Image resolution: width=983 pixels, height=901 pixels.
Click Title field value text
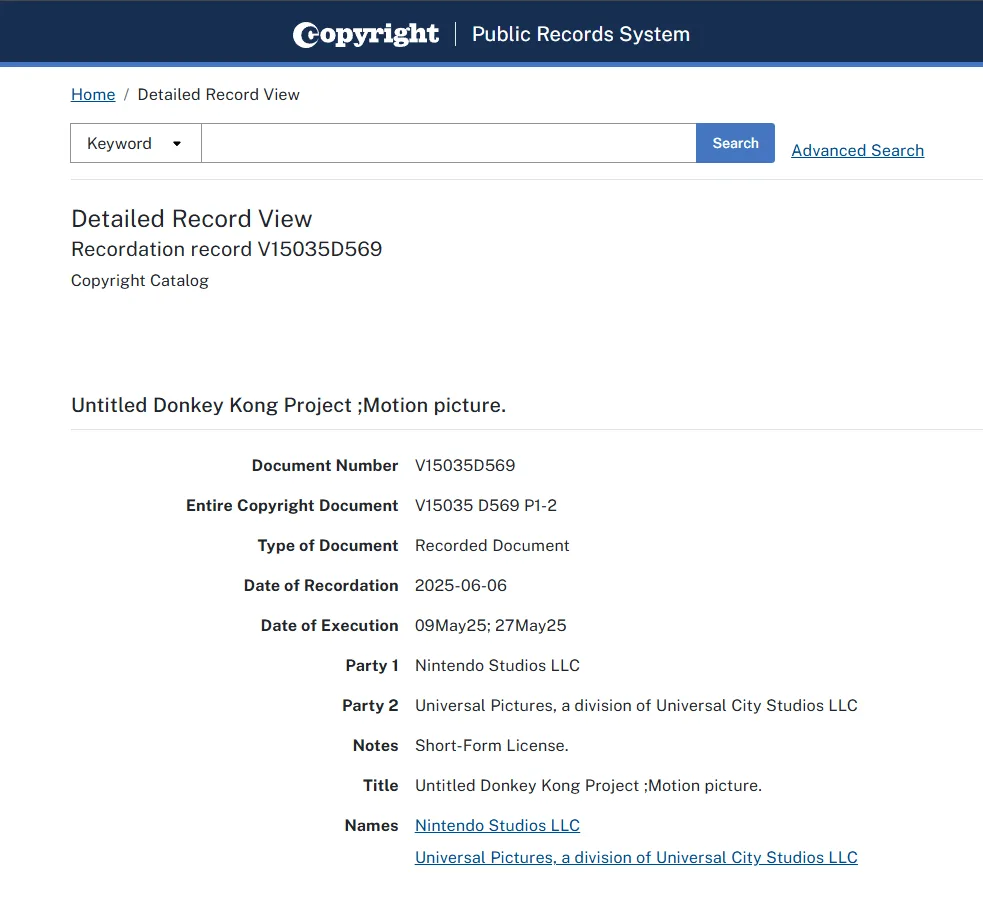[588, 786]
